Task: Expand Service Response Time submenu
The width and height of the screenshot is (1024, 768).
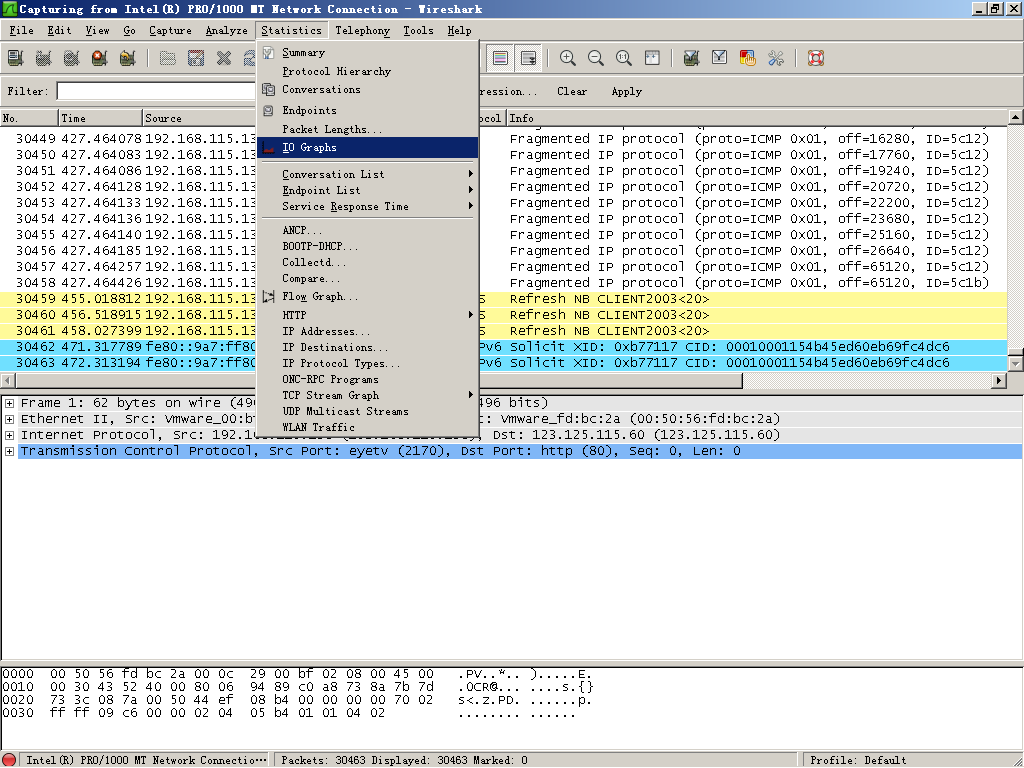Action: coord(368,206)
